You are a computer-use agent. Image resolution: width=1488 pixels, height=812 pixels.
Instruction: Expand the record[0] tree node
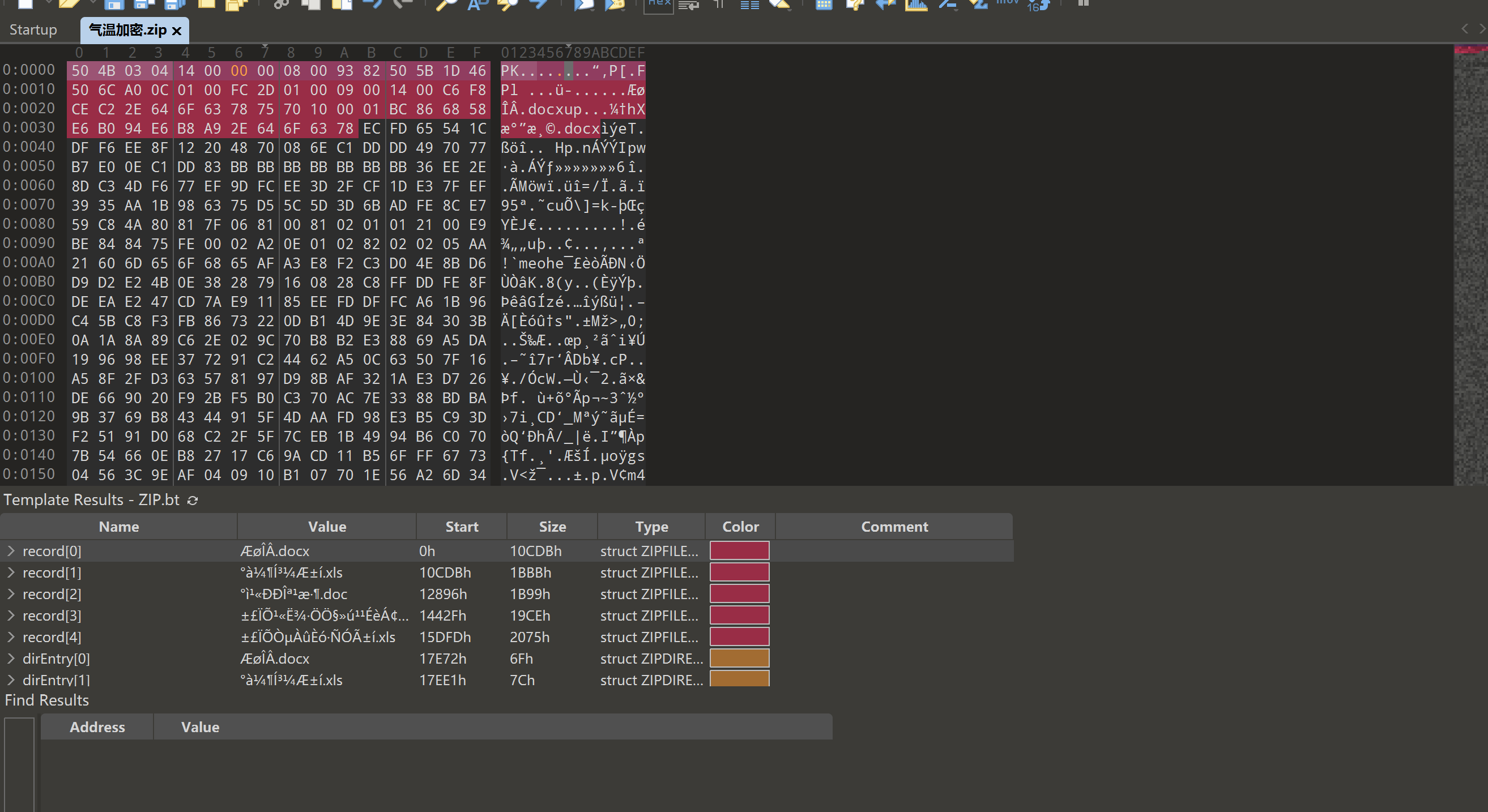pos(11,551)
